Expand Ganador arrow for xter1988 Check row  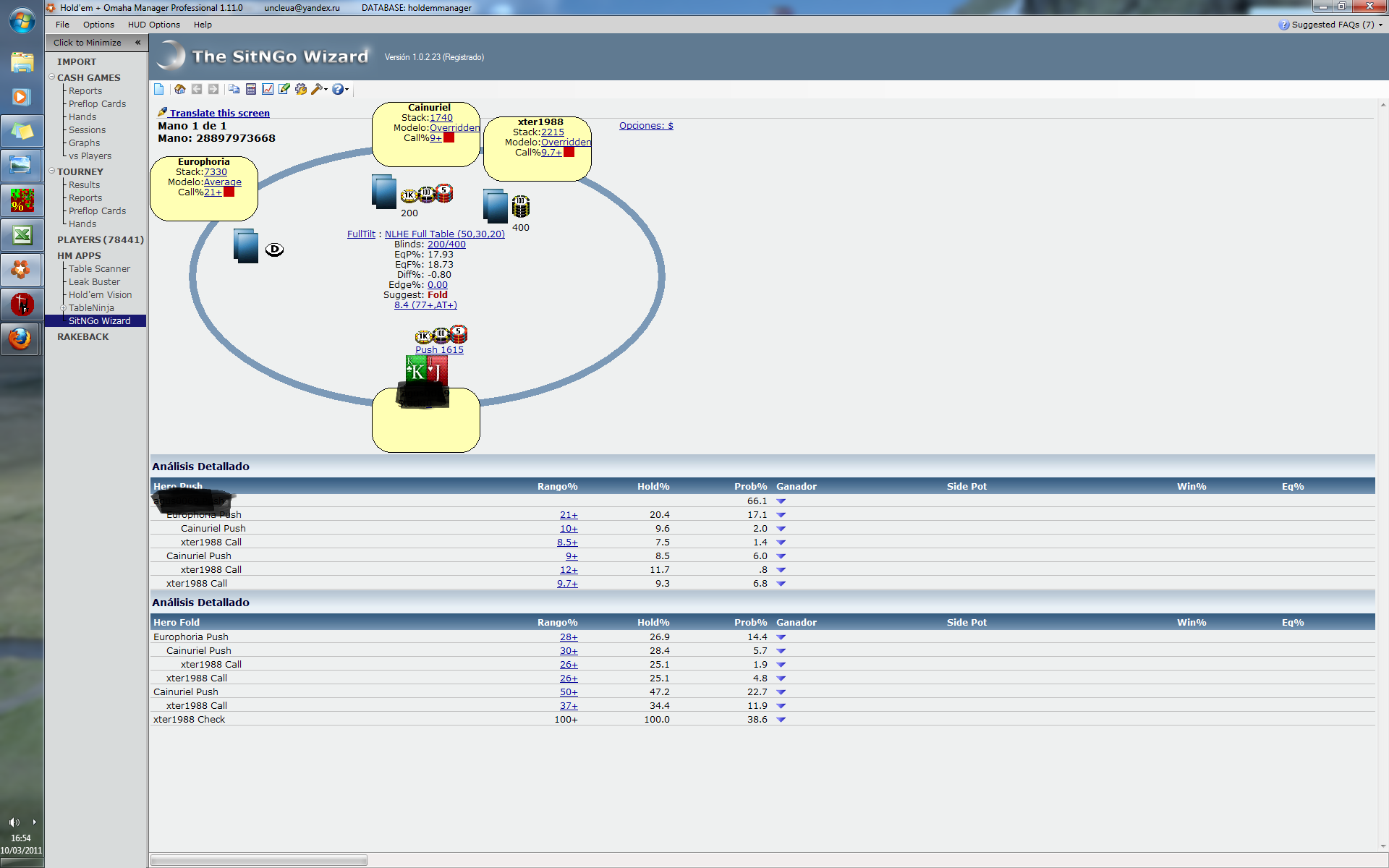pyautogui.click(x=781, y=720)
